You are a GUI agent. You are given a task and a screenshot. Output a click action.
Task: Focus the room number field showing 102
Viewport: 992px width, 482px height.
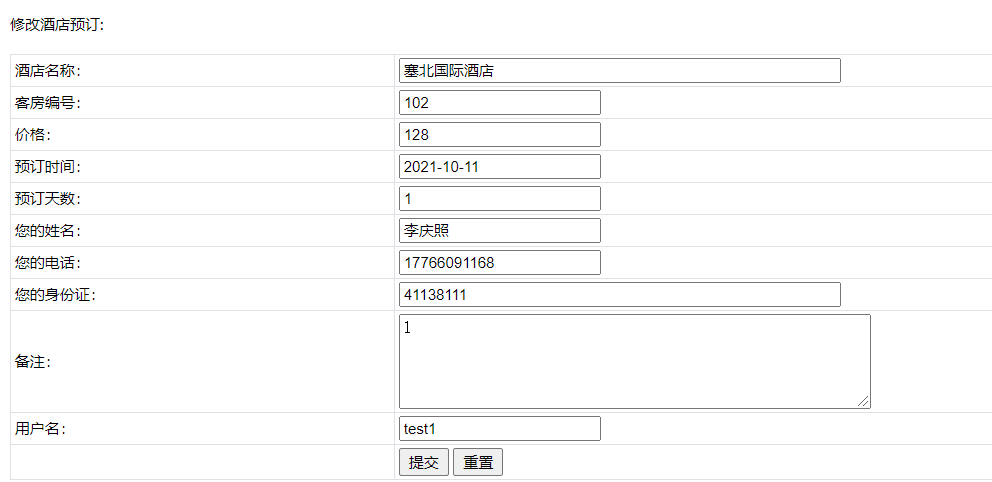pyautogui.click(x=499, y=103)
